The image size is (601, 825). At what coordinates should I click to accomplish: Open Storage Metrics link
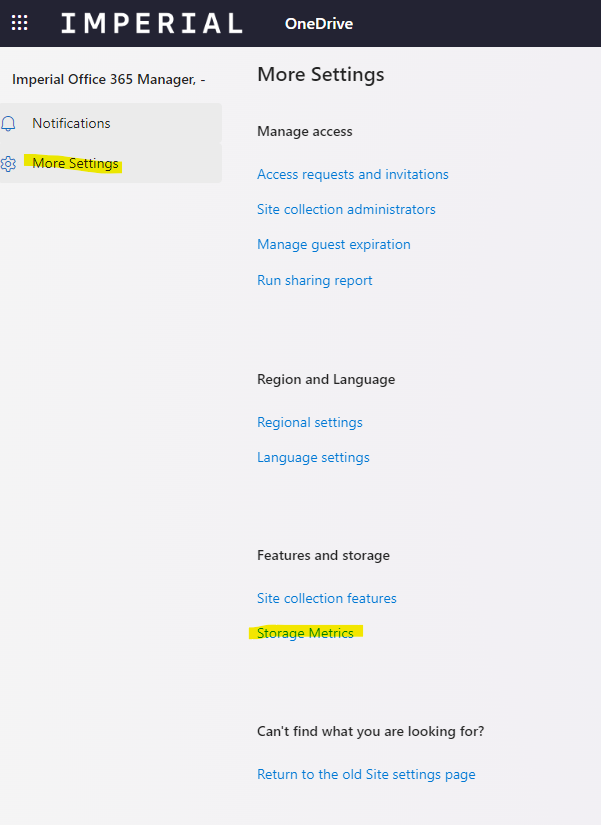pos(305,634)
